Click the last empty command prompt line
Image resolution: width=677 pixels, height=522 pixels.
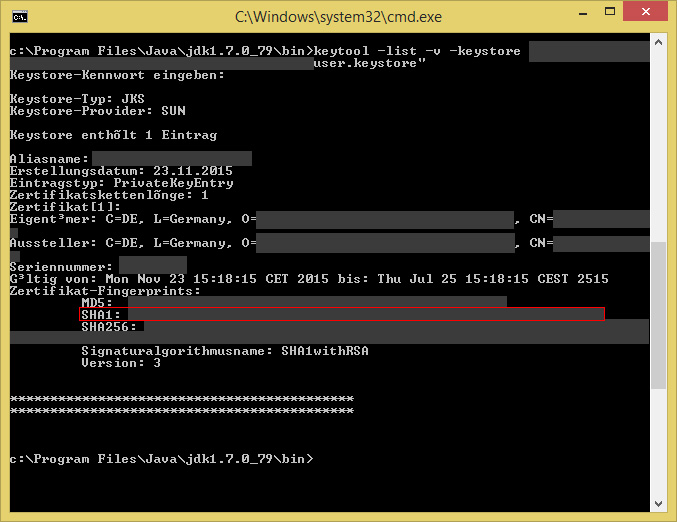pos(160,458)
